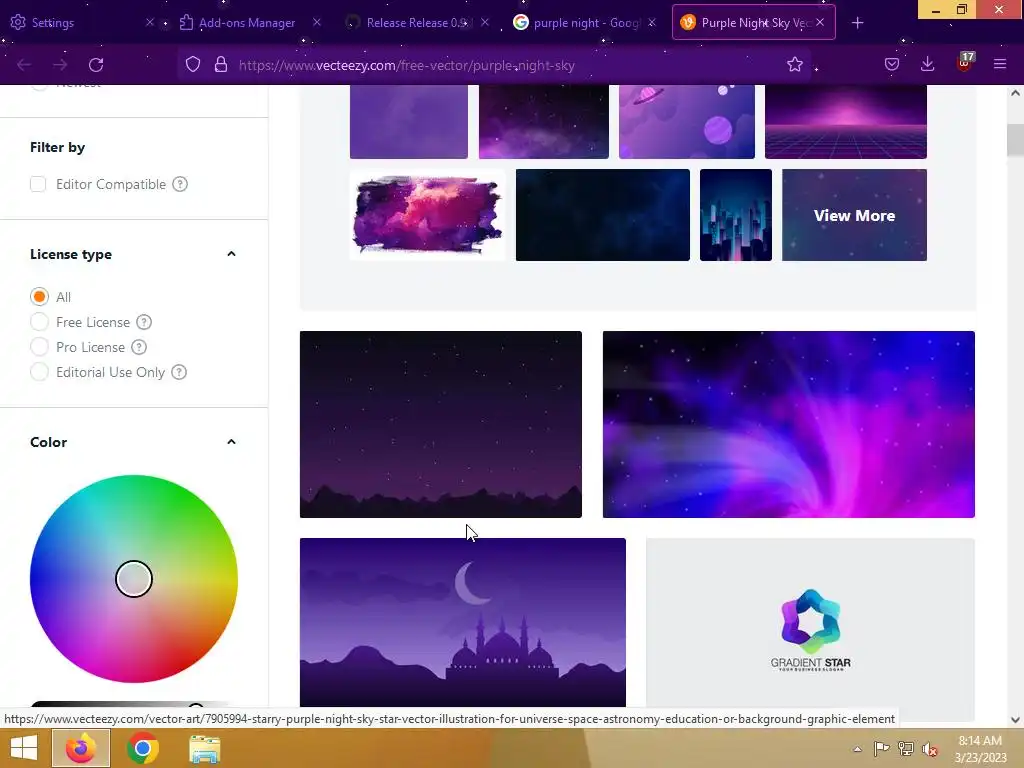The image size is (1024, 768).
Task: Launch Chrome from taskbar
Action: pos(143,748)
